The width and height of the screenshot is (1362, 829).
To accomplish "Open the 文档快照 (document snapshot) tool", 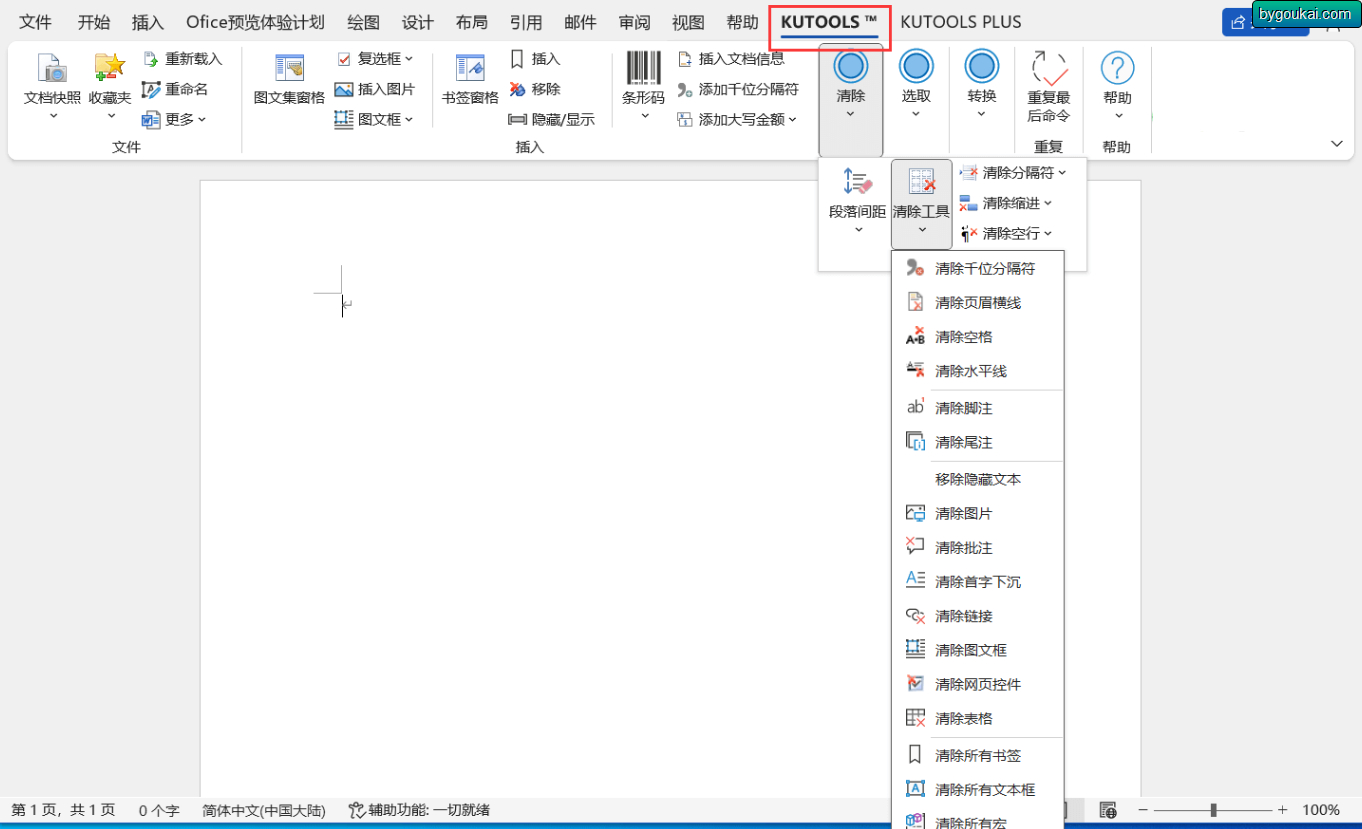I will [x=52, y=85].
